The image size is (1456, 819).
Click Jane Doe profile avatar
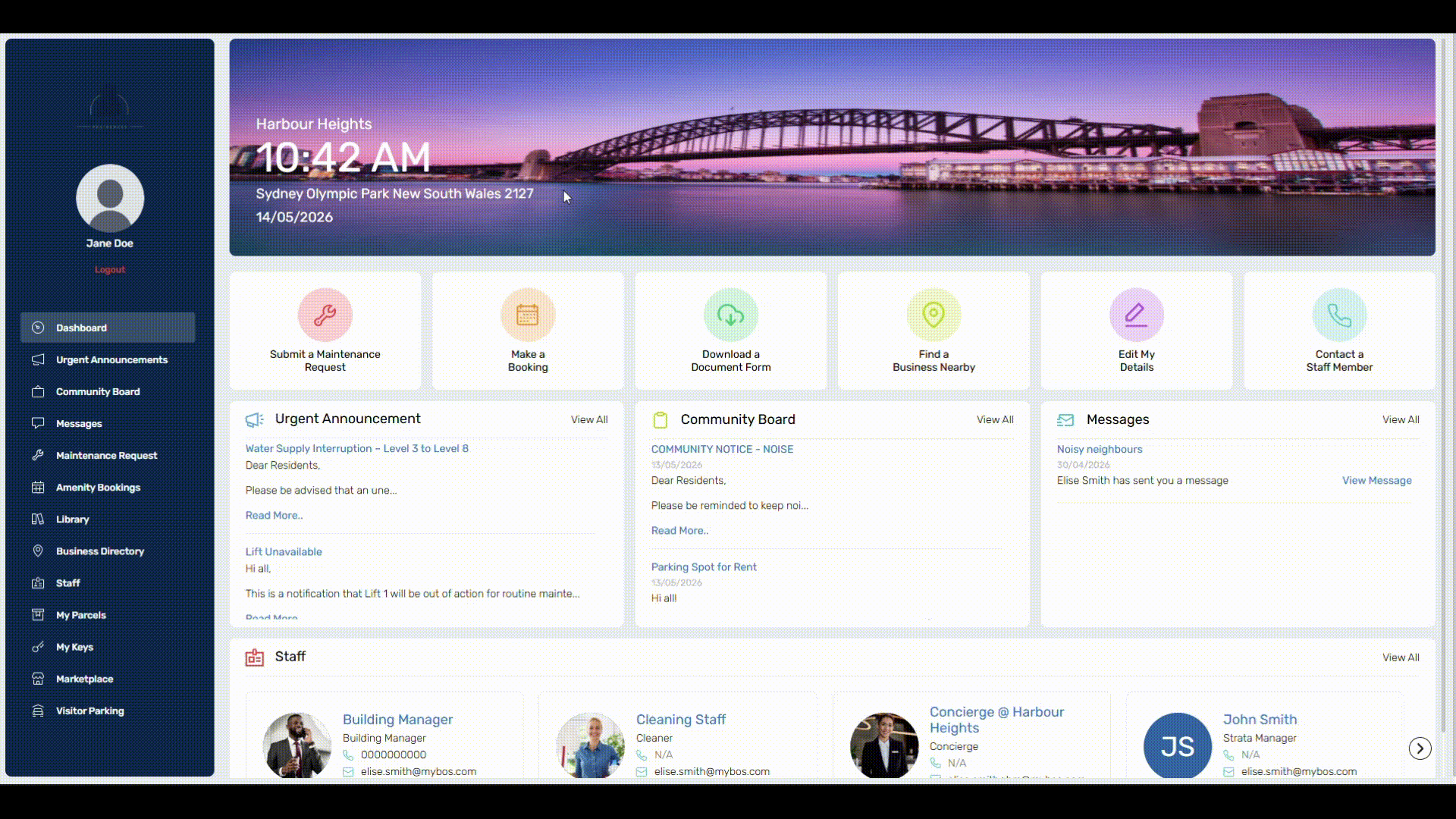click(x=110, y=198)
